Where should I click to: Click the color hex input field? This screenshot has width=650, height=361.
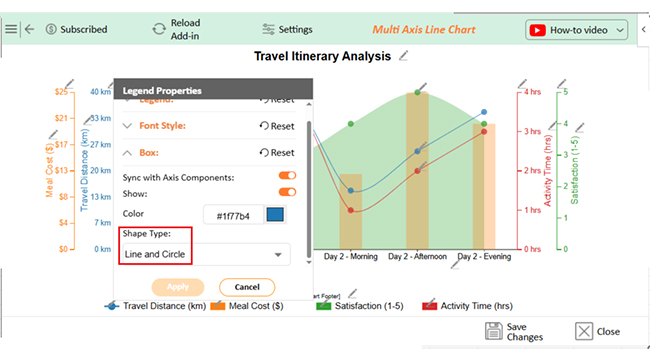pos(233,216)
